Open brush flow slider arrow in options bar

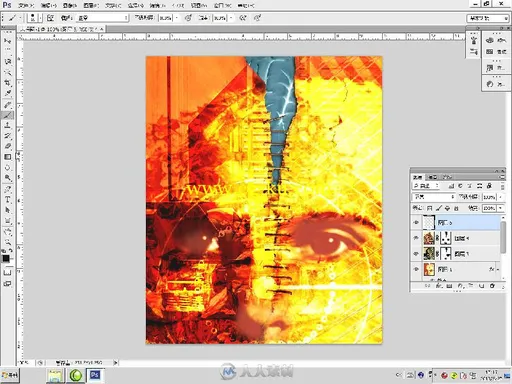point(231,18)
